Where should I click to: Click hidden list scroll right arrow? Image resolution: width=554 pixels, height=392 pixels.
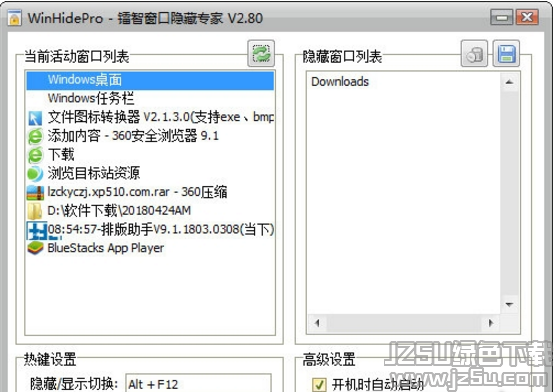(490, 323)
